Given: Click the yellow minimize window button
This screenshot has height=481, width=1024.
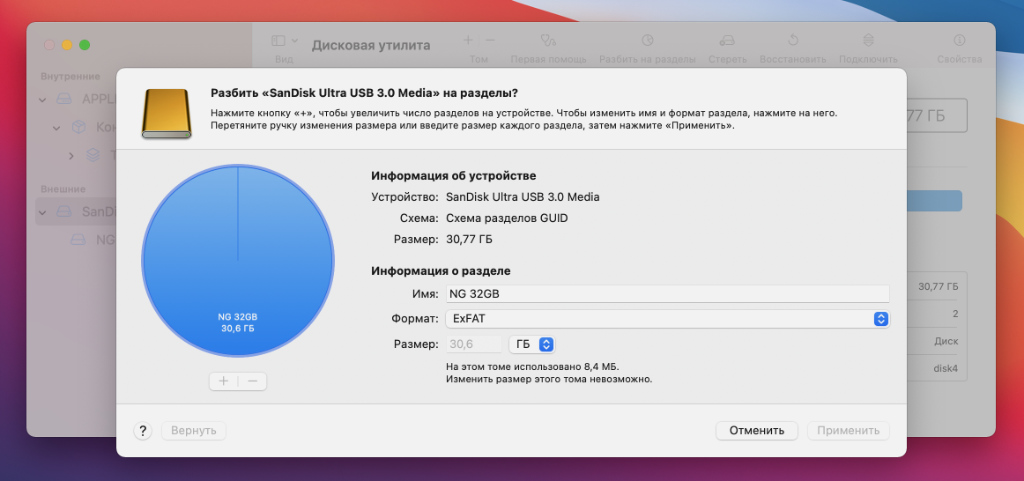Looking at the screenshot, I should [67, 45].
